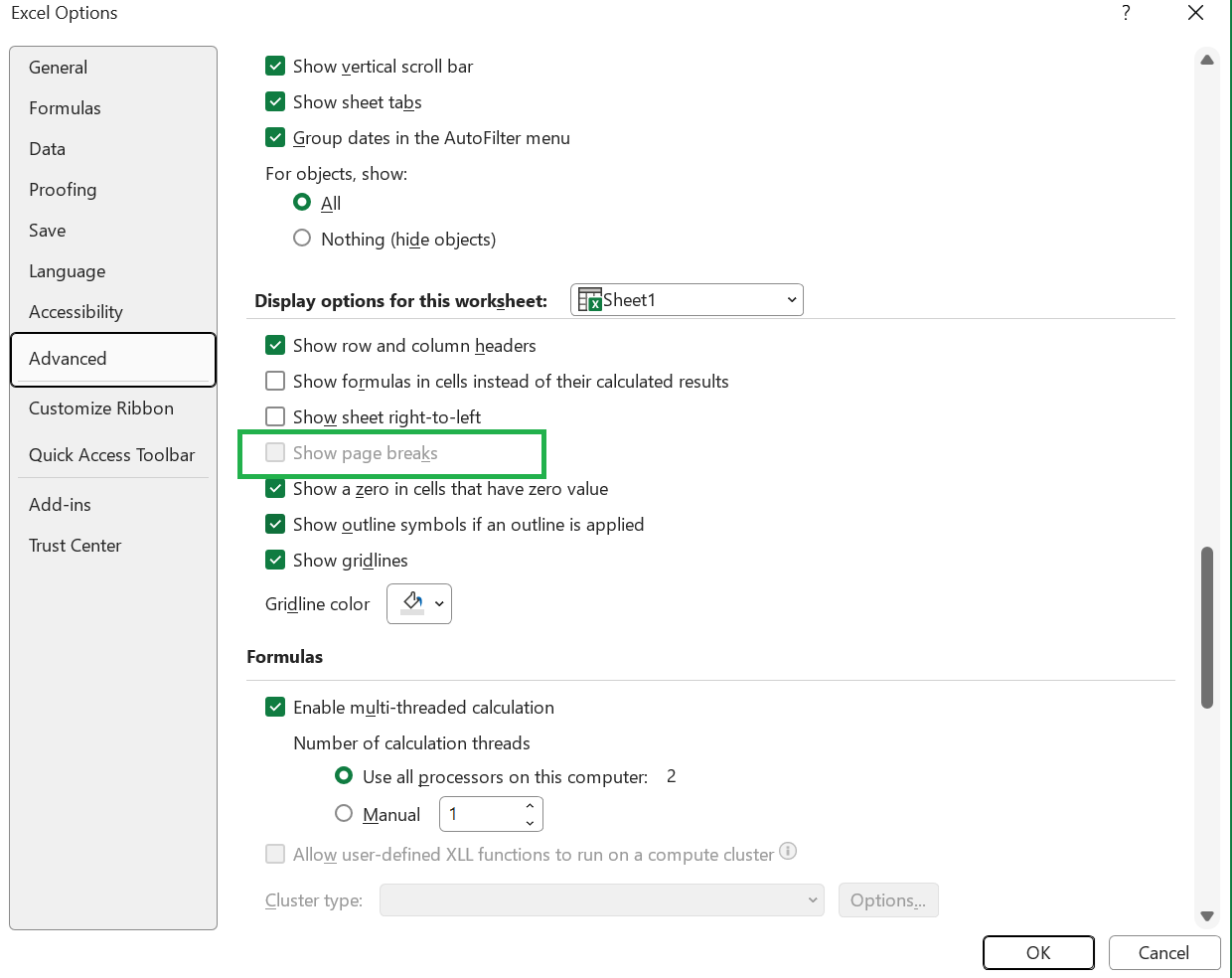The height and width of the screenshot is (978, 1232).
Task: Open the Save options category
Action: [x=113, y=231]
